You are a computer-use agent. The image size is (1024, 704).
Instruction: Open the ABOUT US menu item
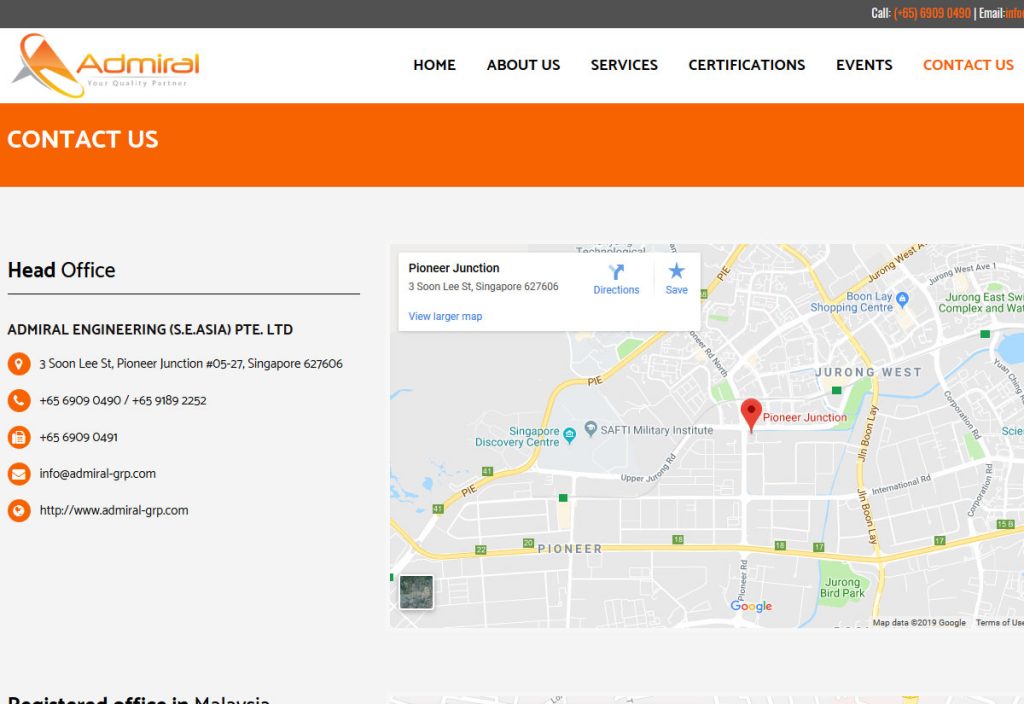click(523, 65)
